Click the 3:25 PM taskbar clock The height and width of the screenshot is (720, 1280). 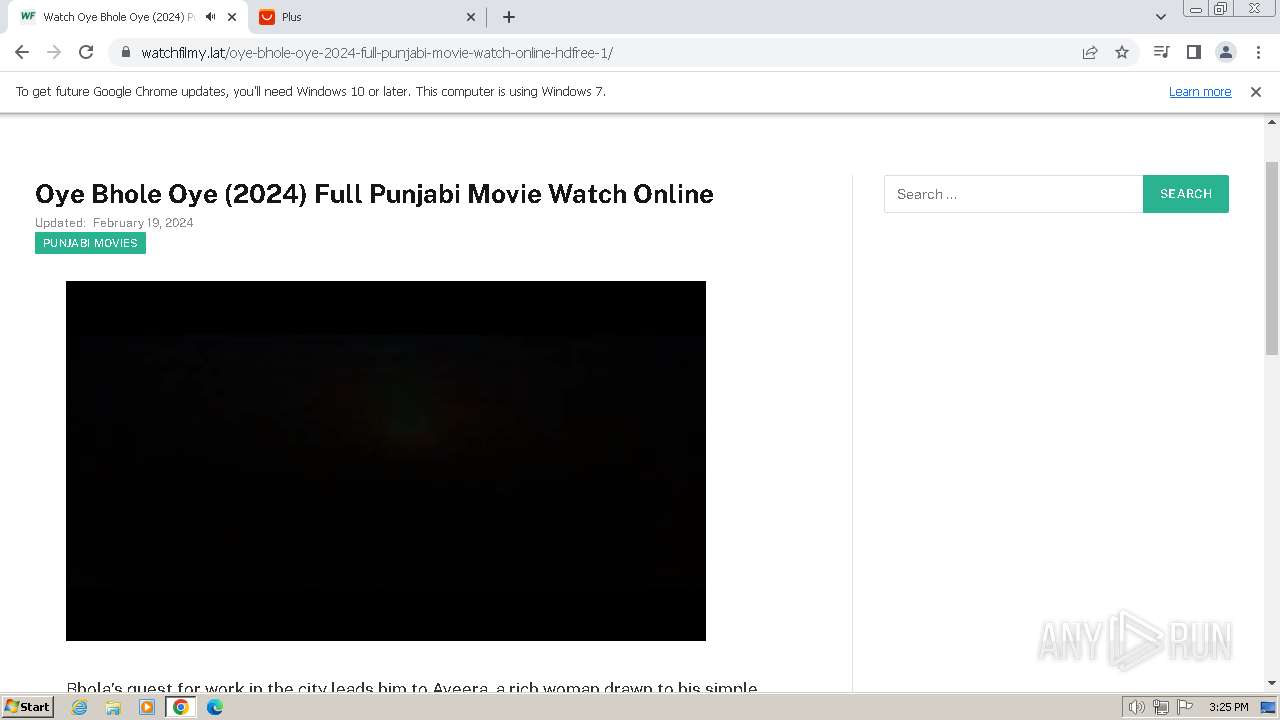pos(1228,707)
